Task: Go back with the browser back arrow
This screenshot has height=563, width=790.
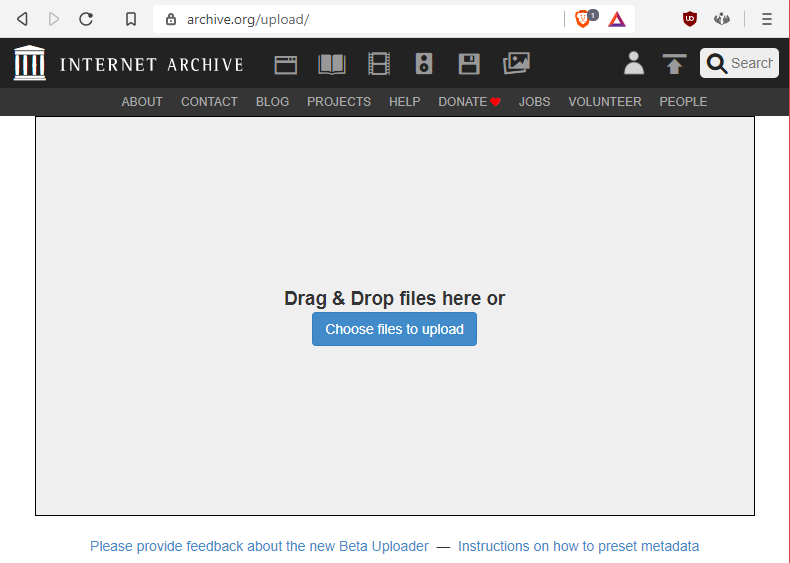Action: pyautogui.click(x=22, y=19)
